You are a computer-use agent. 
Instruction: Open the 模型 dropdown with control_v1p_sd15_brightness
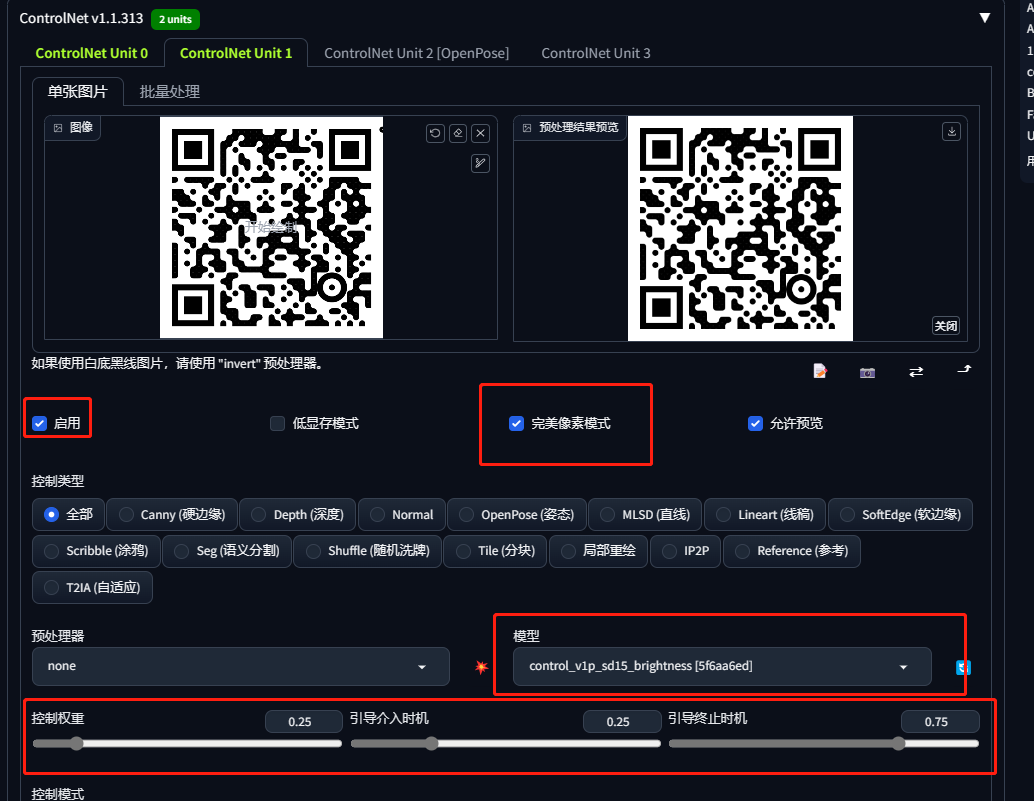[722, 667]
